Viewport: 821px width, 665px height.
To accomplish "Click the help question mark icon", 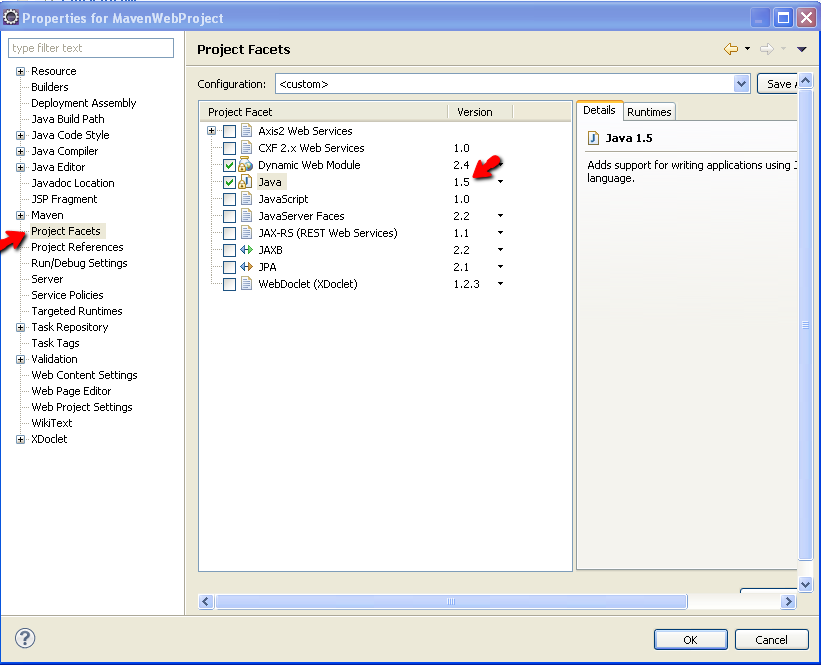I will [24, 638].
